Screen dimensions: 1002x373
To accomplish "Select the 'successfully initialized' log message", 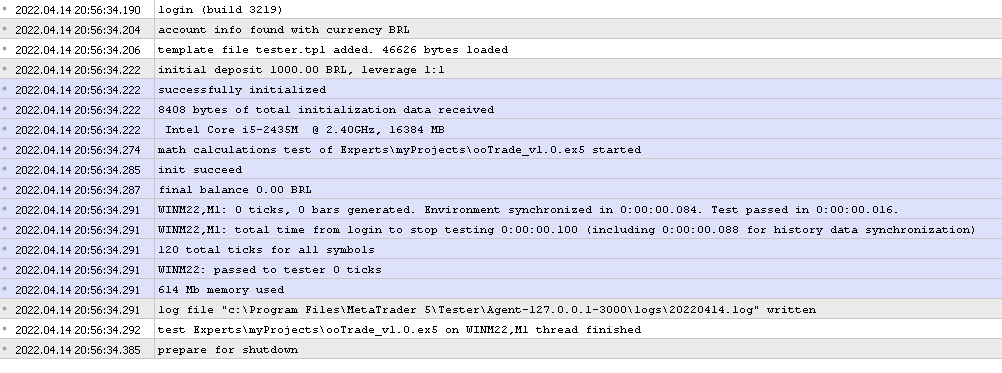I will point(242,90).
